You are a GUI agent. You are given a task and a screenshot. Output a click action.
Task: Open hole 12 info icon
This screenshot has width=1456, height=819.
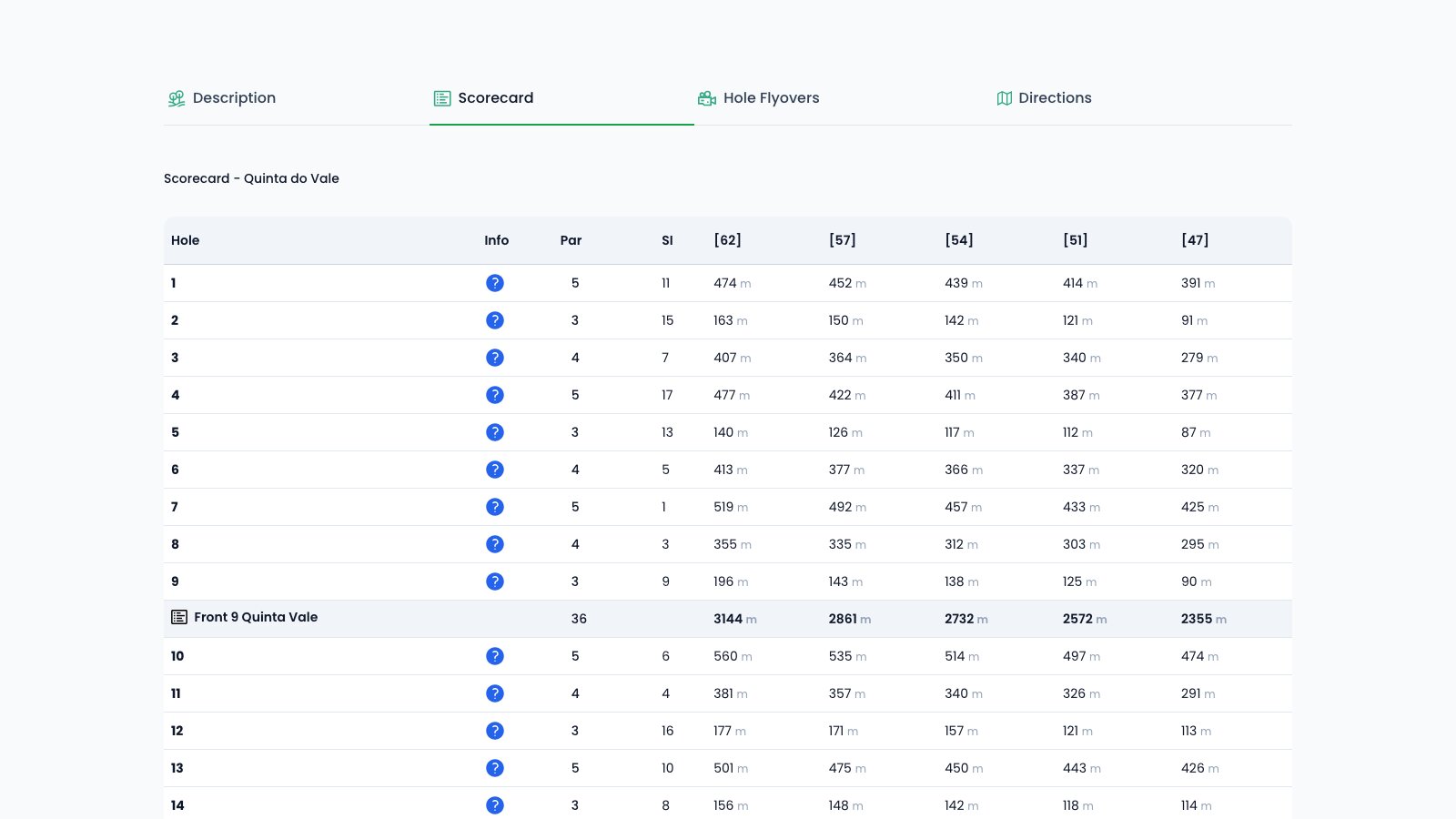pos(495,731)
